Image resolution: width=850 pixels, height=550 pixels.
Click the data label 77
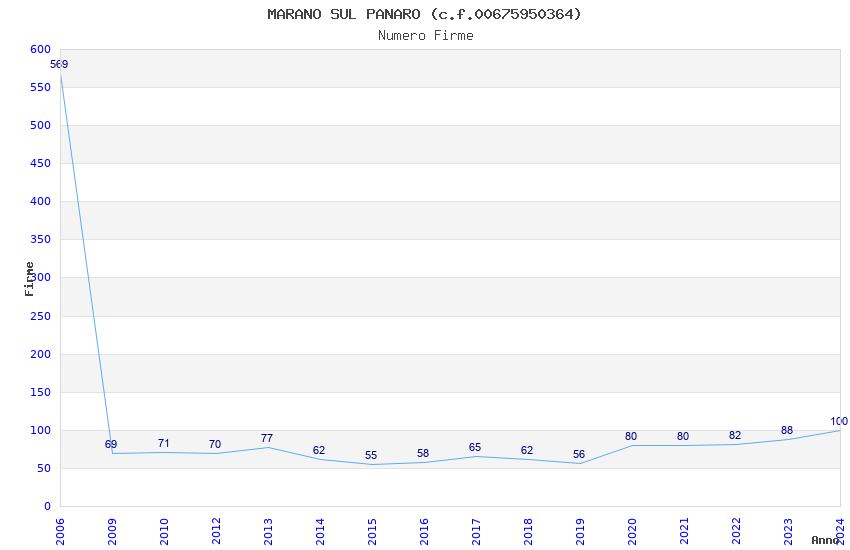coord(267,438)
